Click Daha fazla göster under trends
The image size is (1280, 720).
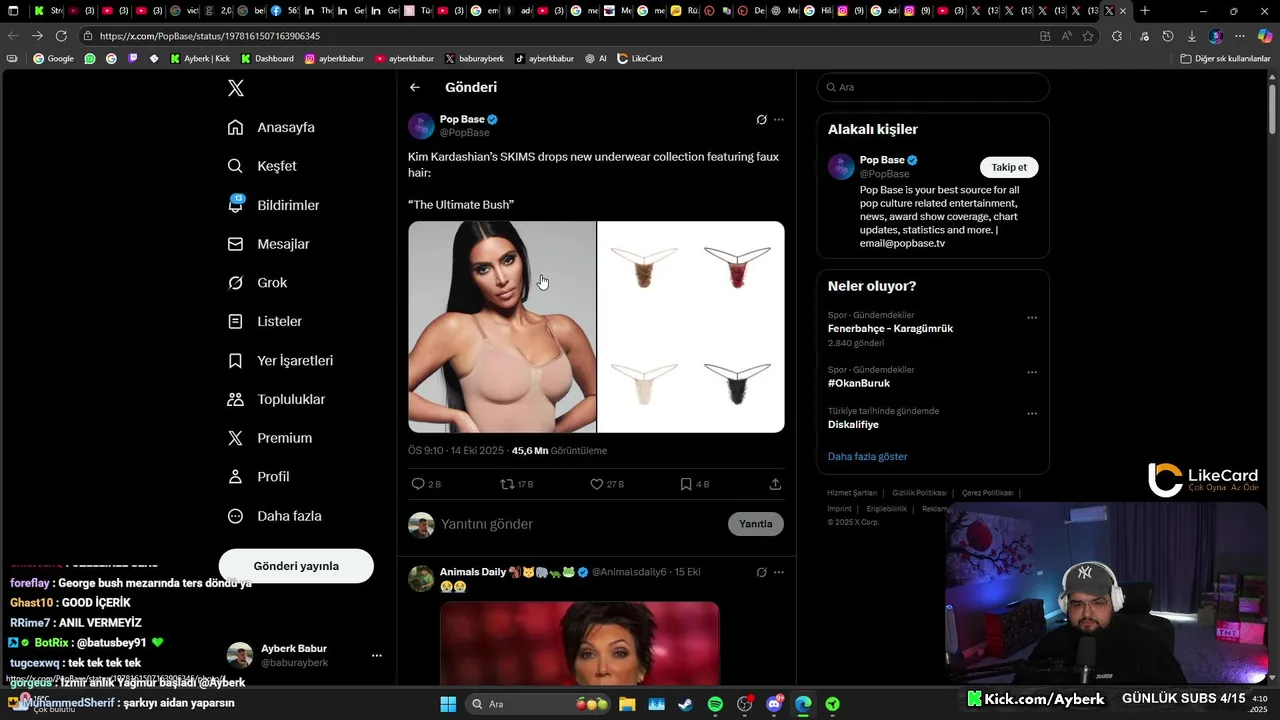point(867,457)
